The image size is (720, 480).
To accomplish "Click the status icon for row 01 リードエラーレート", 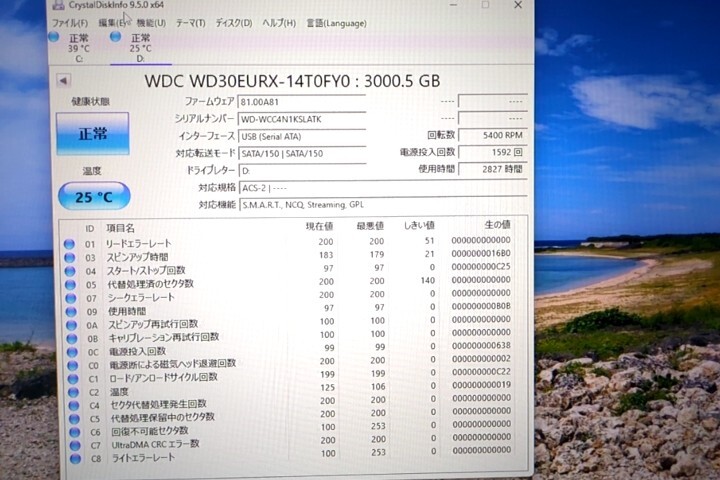I will (x=69, y=244).
